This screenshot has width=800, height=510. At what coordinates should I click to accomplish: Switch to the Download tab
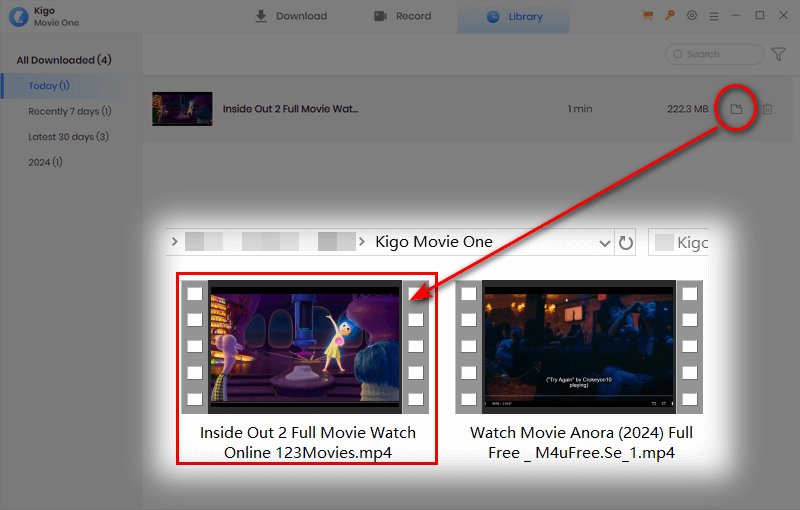point(291,16)
